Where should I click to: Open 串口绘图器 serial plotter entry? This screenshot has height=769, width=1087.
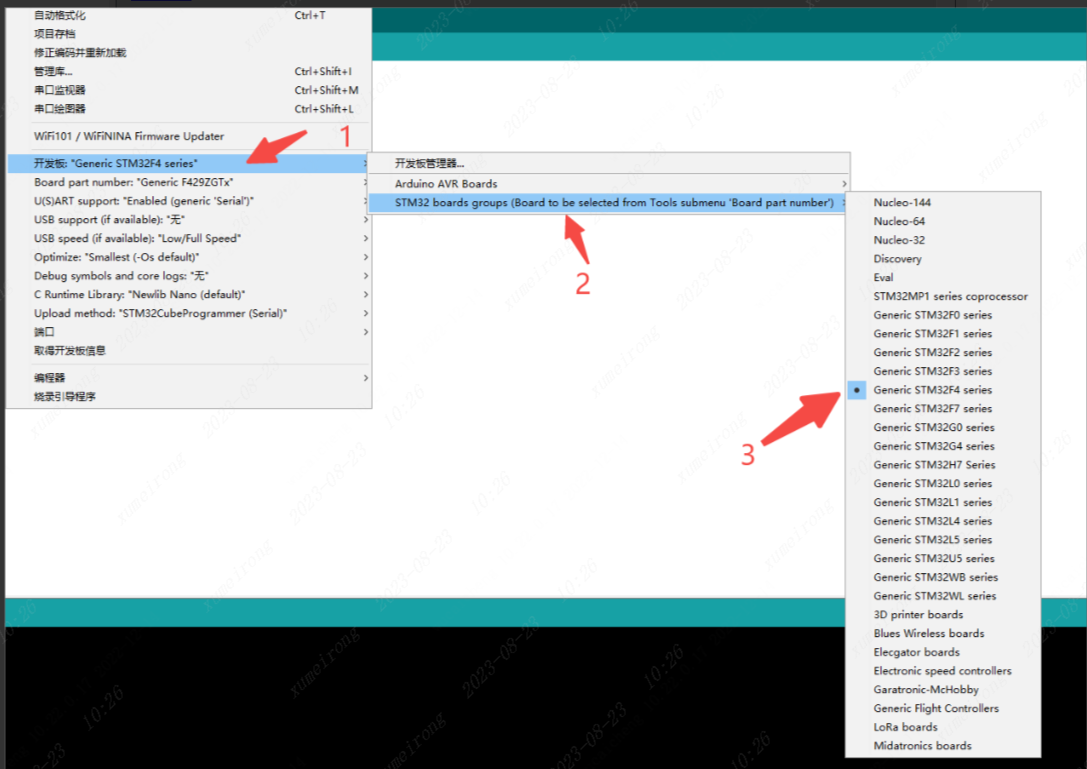point(189,108)
